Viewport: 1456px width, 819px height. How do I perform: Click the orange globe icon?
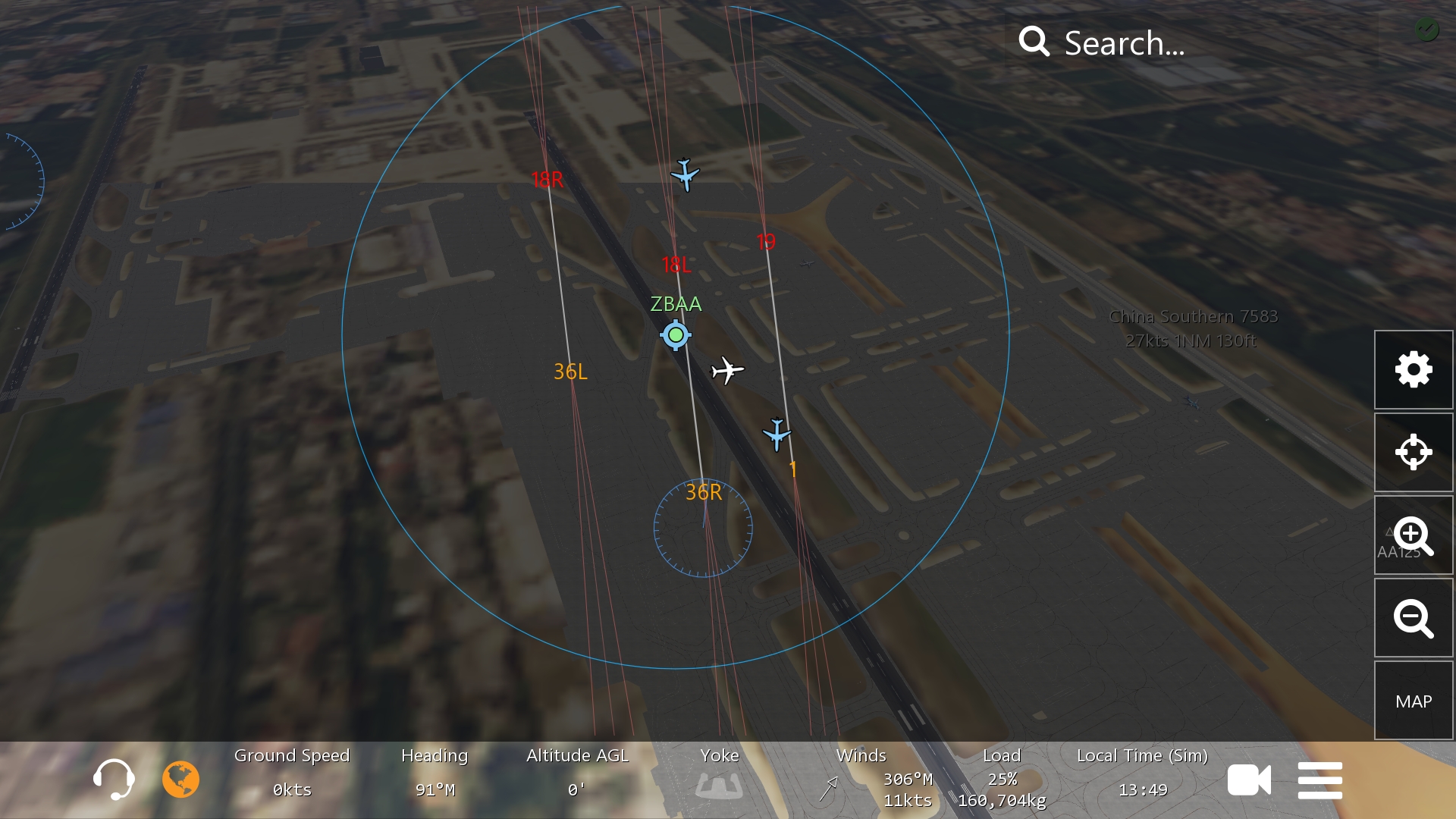[180, 780]
